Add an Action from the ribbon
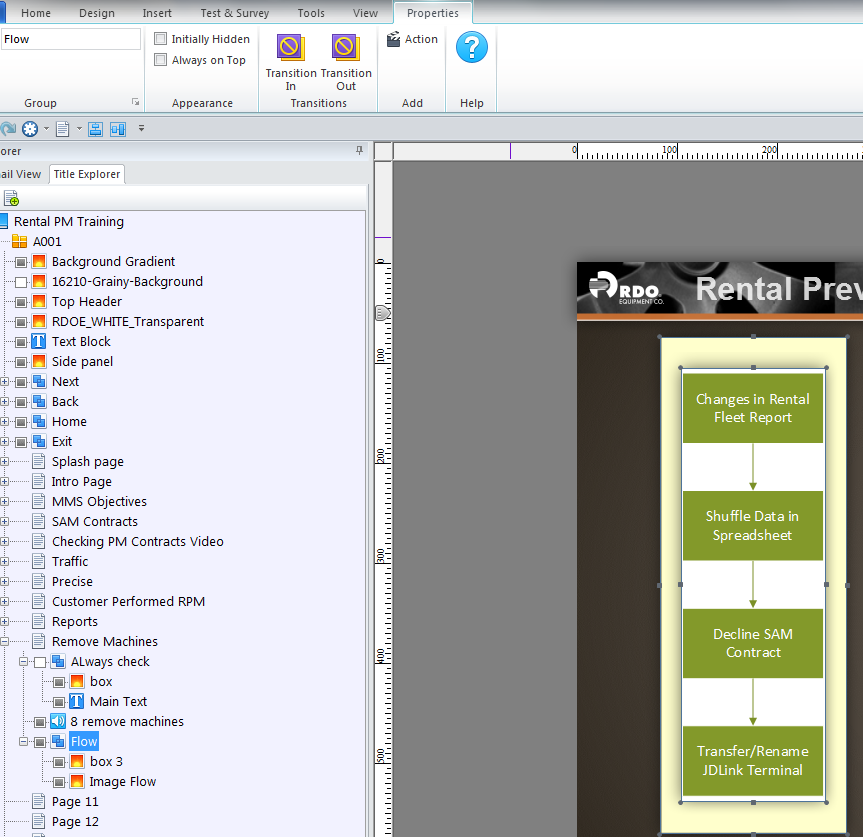This screenshot has width=863, height=837. pos(413,39)
